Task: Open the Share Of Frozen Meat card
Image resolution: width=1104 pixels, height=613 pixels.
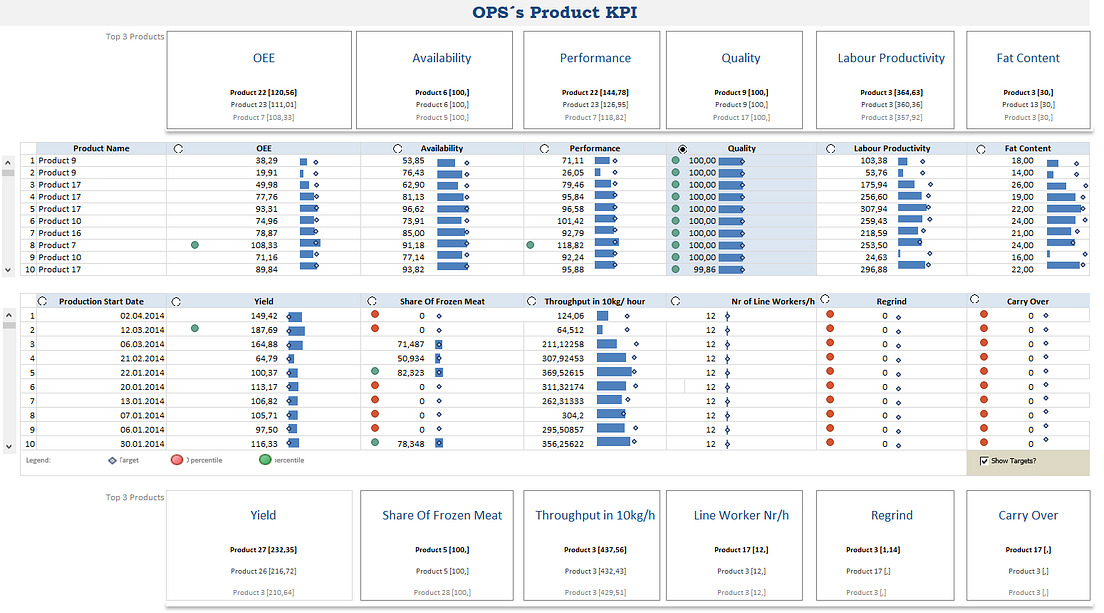Action: point(437,545)
